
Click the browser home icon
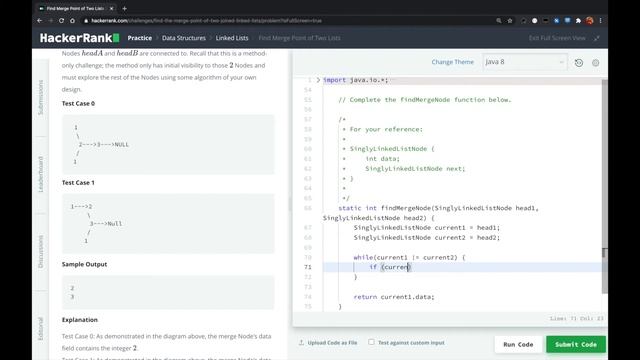72,20
